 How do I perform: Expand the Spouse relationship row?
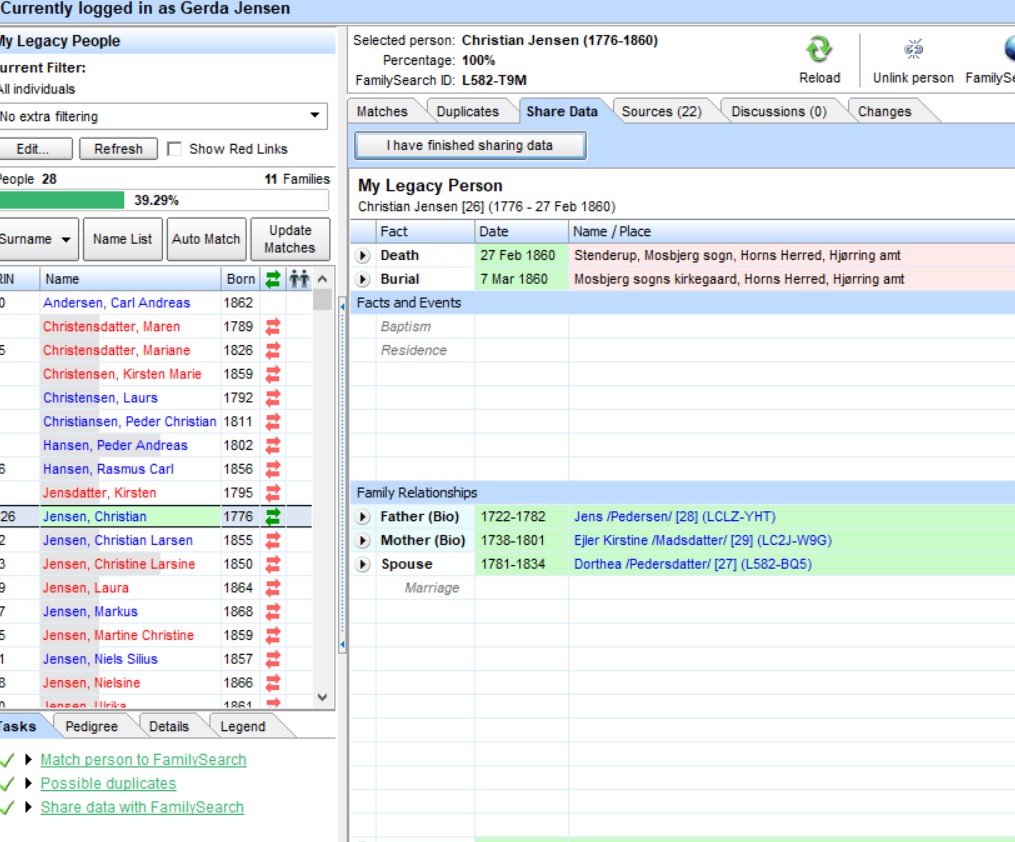[363, 564]
